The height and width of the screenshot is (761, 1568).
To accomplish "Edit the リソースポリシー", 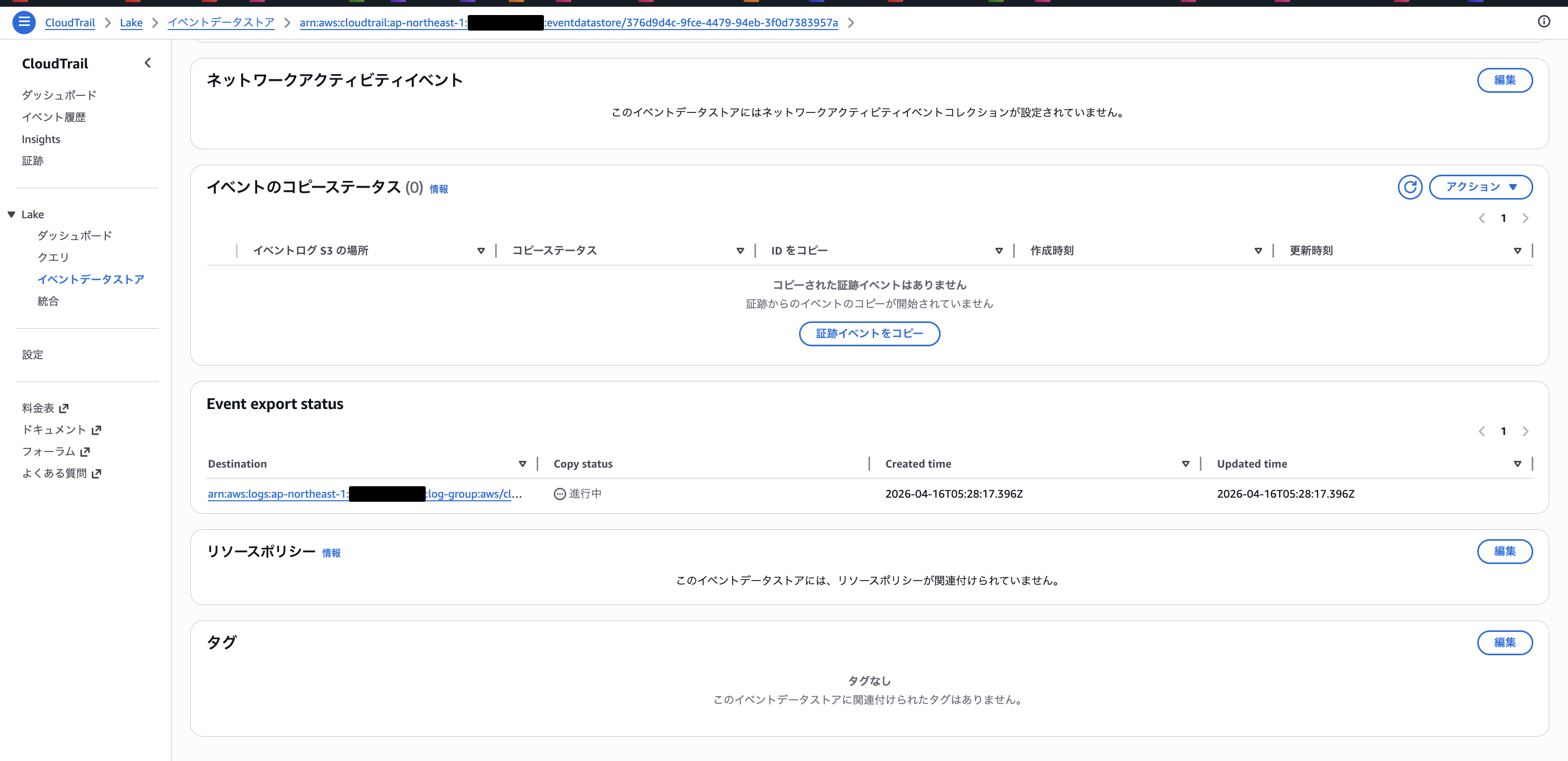I will 1505,552.
